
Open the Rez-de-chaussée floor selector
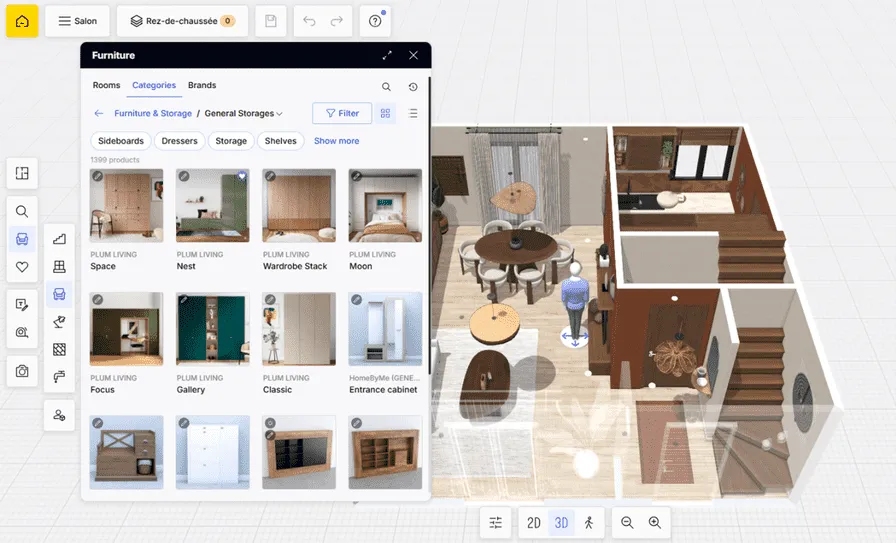pyautogui.click(x=182, y=21)
